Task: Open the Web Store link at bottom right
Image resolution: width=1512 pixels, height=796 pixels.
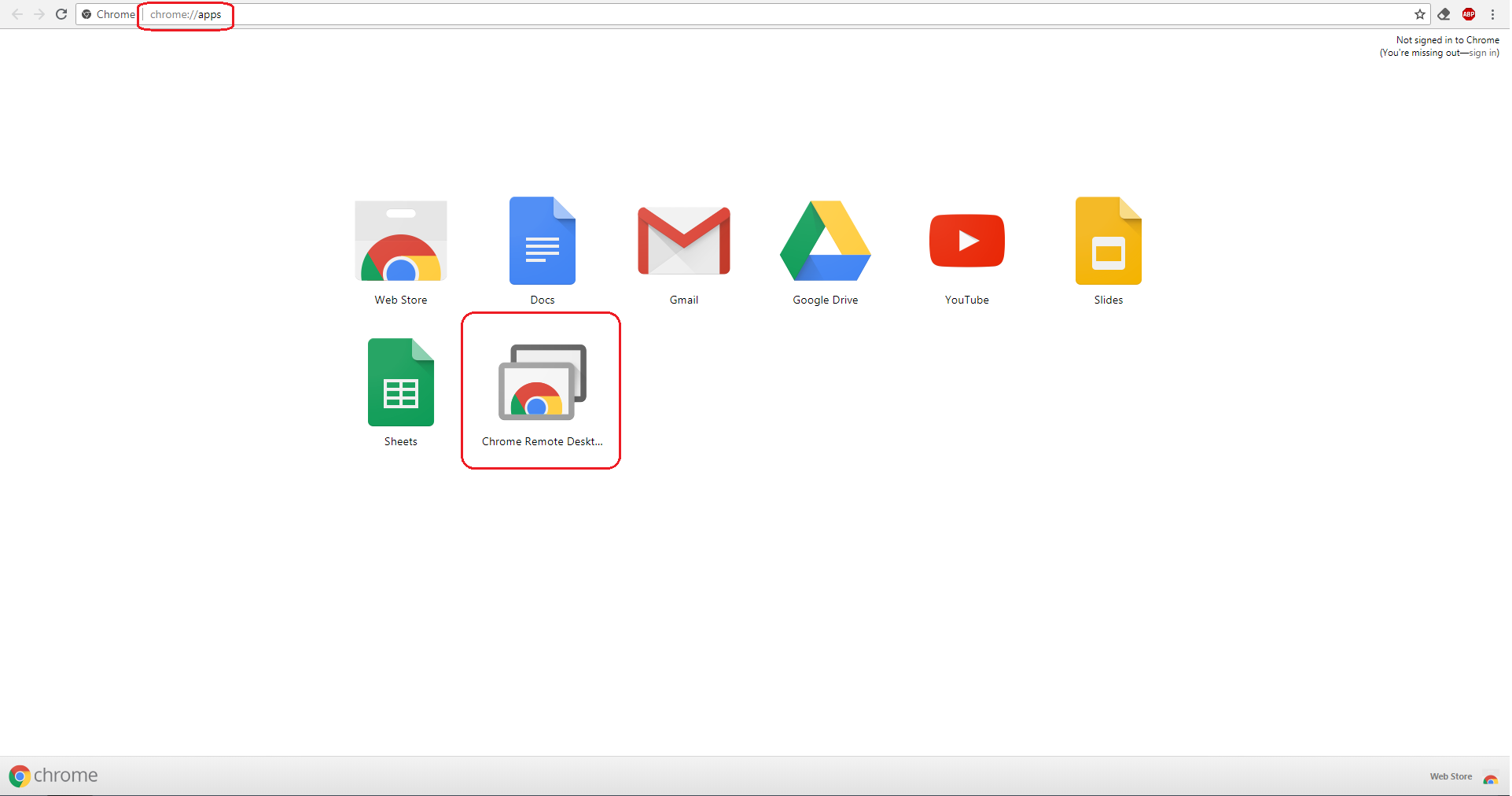Action: click(1451, 776)
